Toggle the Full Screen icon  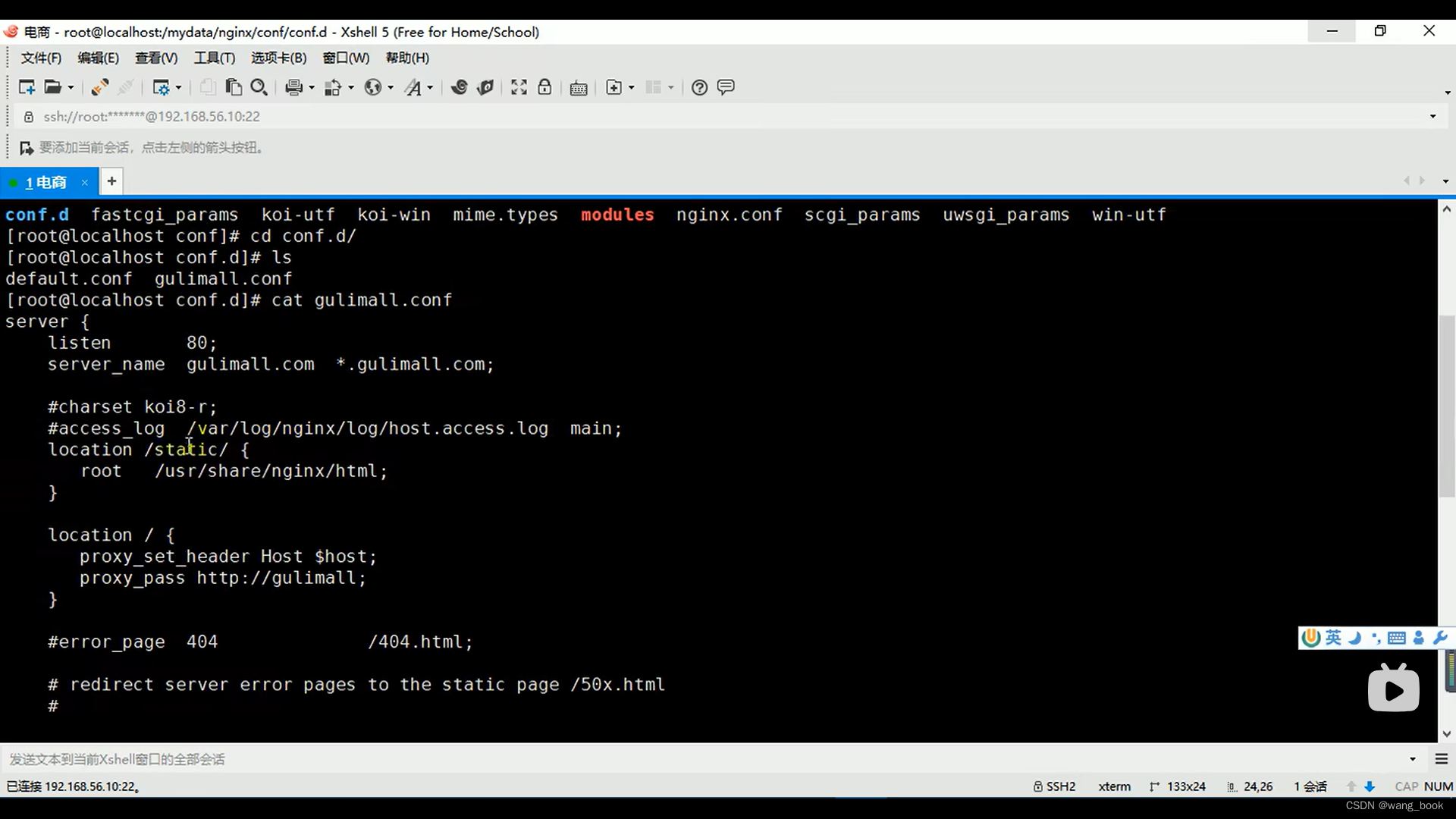(x=519, y=88)
